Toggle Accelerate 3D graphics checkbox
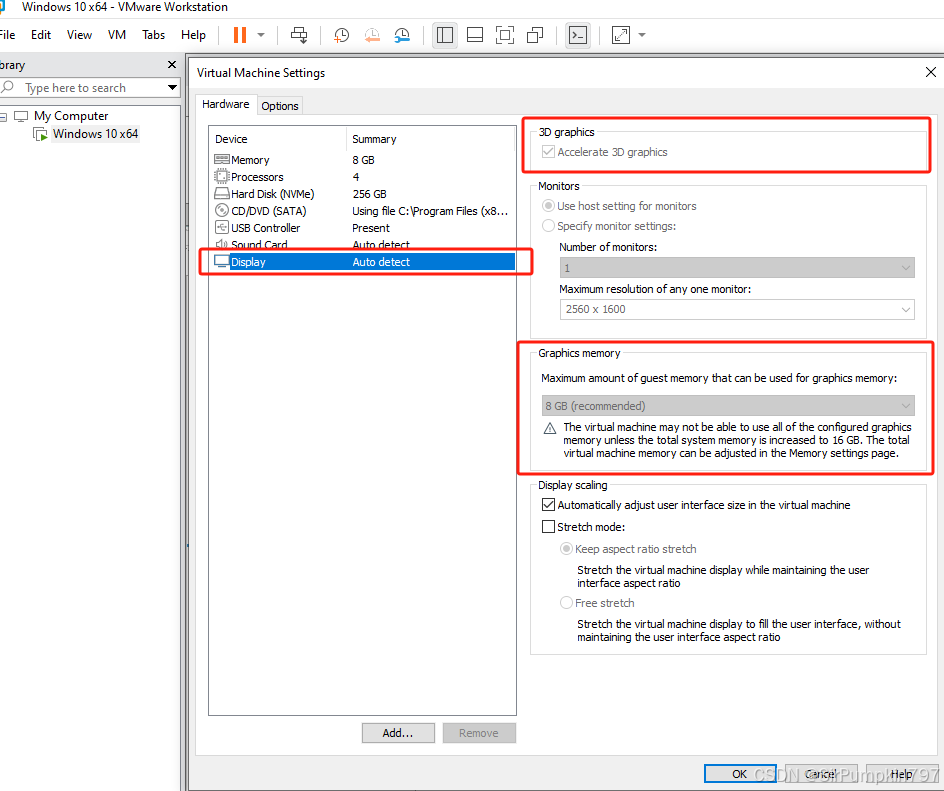 [x=548, y=152]
